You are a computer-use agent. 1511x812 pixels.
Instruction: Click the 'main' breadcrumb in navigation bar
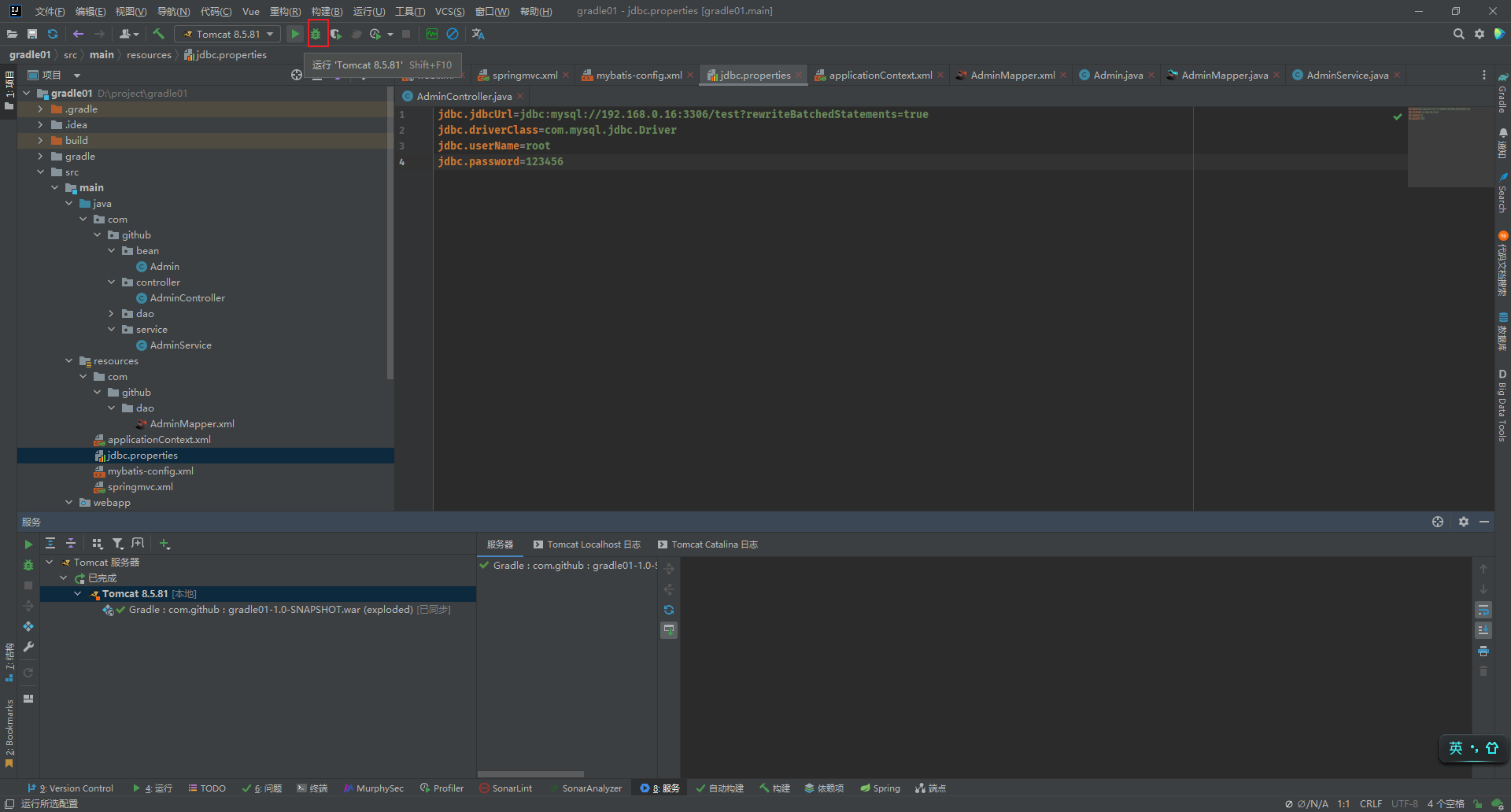(x=102, y=55)
